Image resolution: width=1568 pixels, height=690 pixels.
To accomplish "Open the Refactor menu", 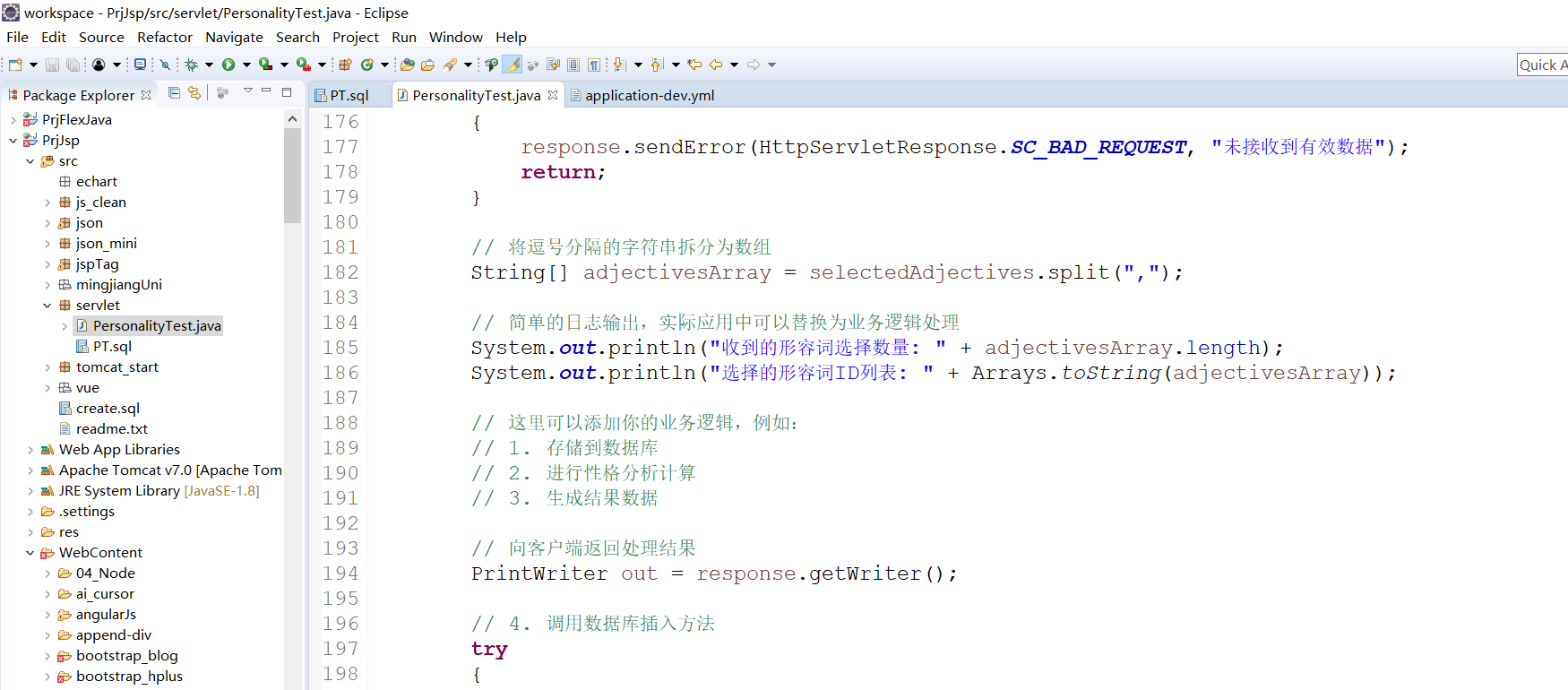I will pos(165,37).
